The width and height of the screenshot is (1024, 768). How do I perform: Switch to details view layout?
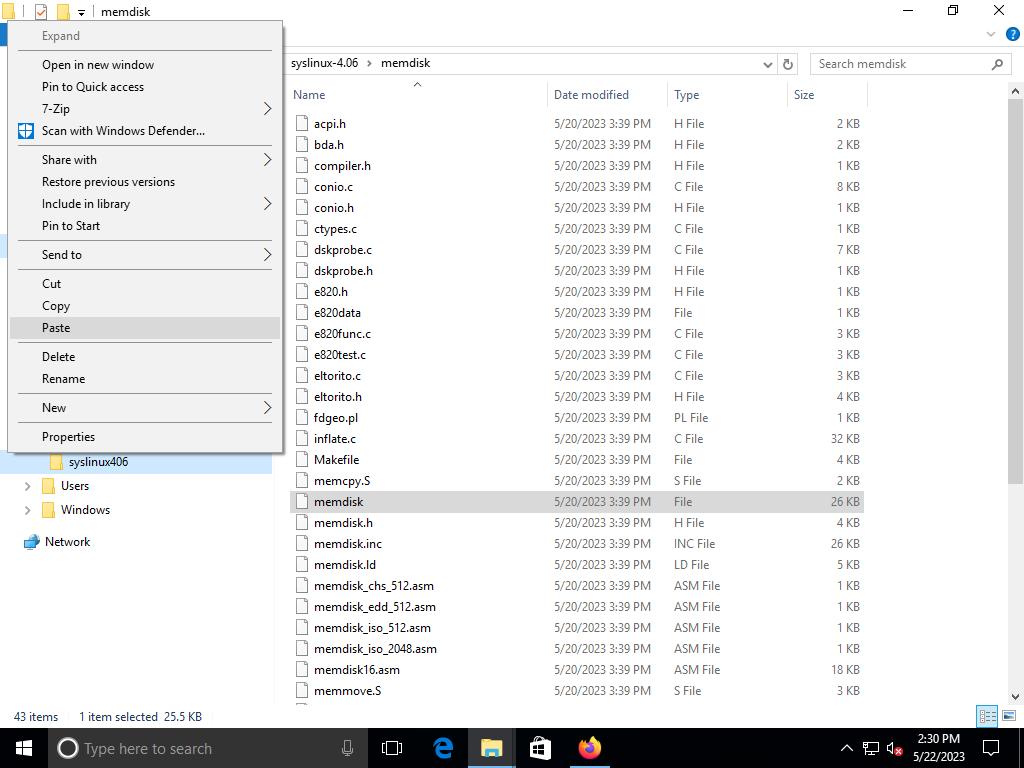(987, 716)
